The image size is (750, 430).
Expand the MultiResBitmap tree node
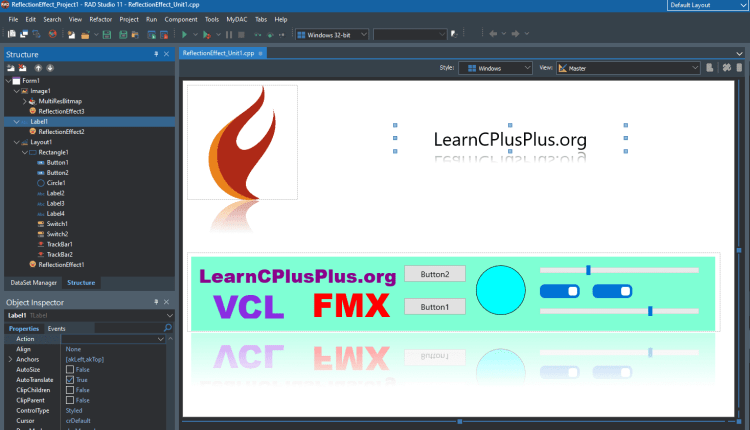[24, 101]
